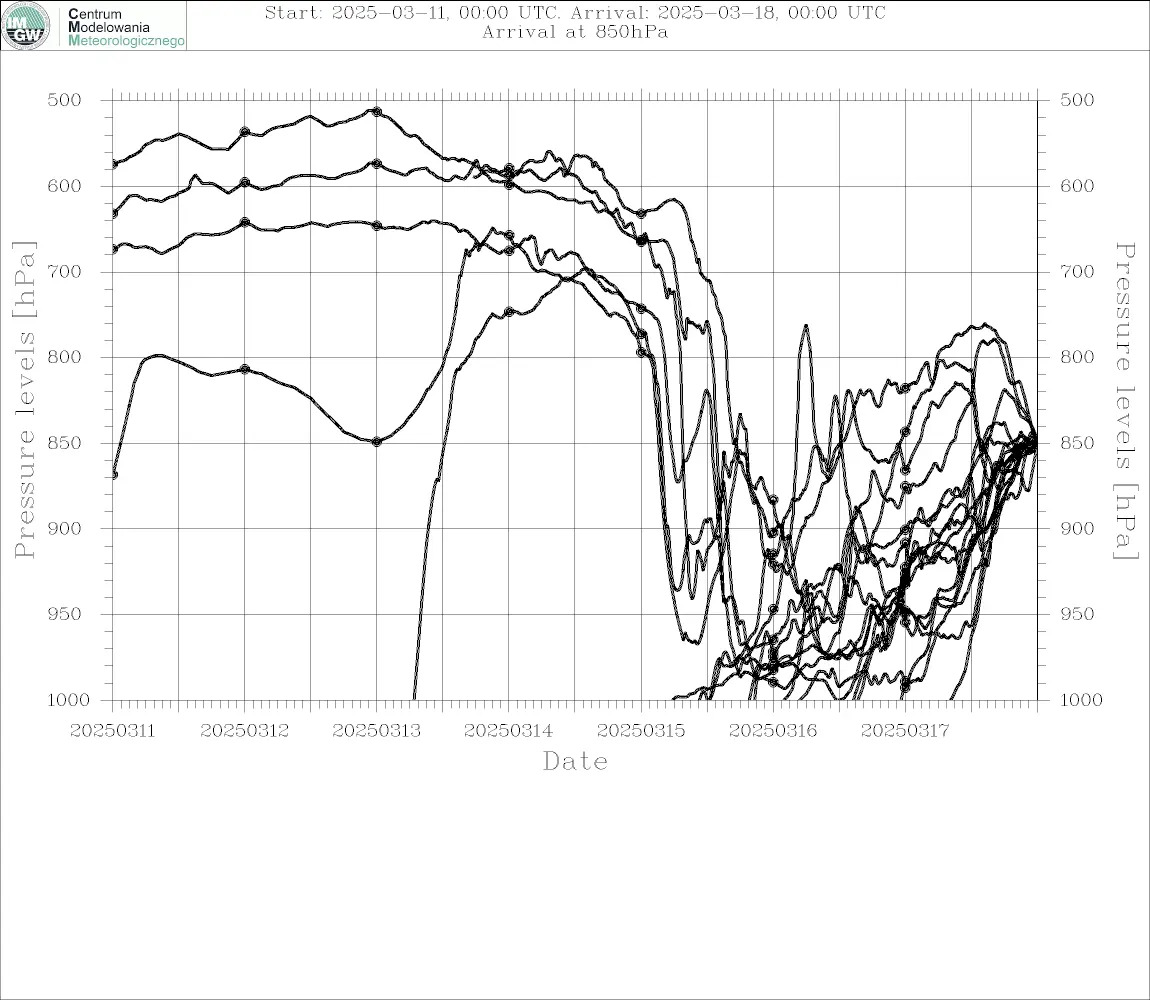Click the IMGW round logo
The height and width of the screenshot is (1000, 1150).
[26, 26]
